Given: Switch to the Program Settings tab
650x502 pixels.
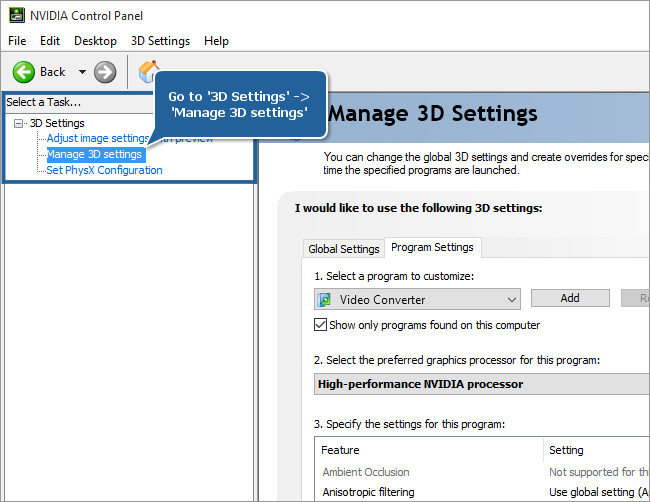Looking at the screenshot, I should click(x=432, y=247).
